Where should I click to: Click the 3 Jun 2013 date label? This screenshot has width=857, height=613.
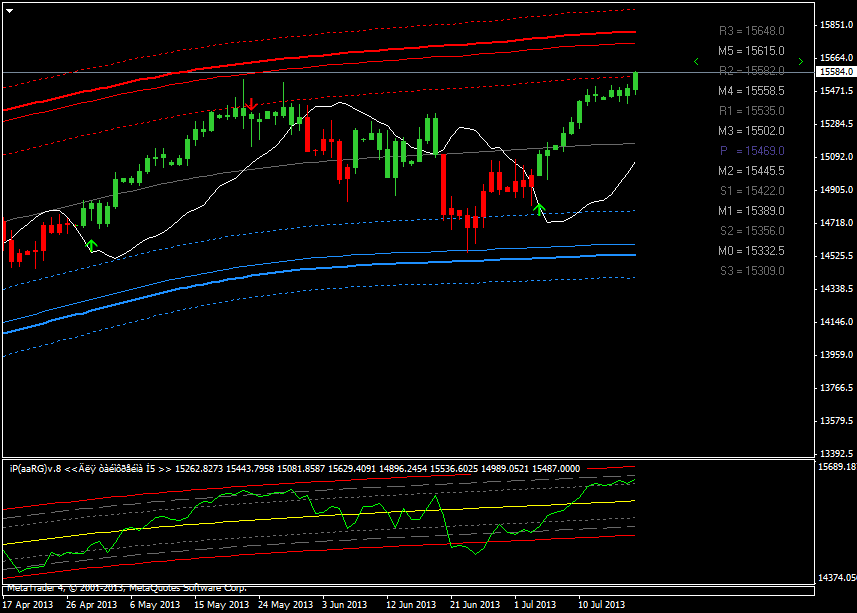pos(344,604)
